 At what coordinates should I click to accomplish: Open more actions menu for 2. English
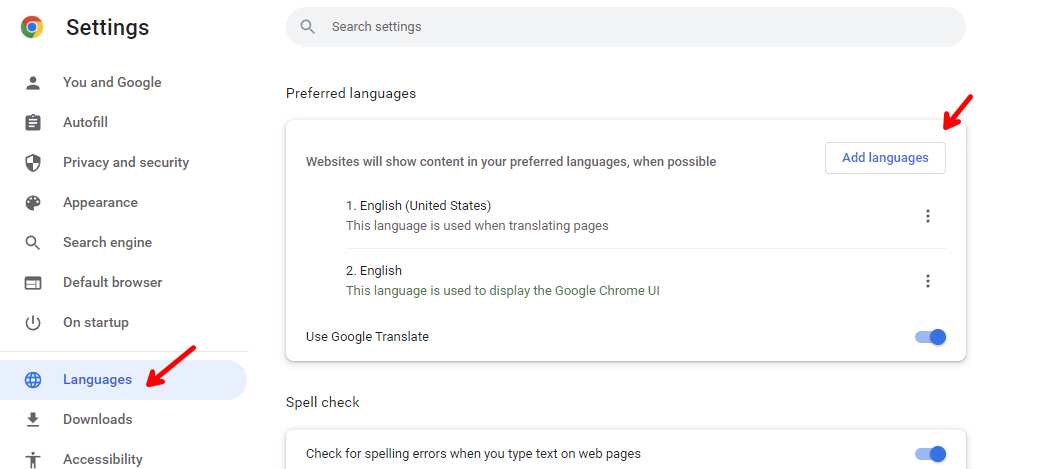click(927, 281)
